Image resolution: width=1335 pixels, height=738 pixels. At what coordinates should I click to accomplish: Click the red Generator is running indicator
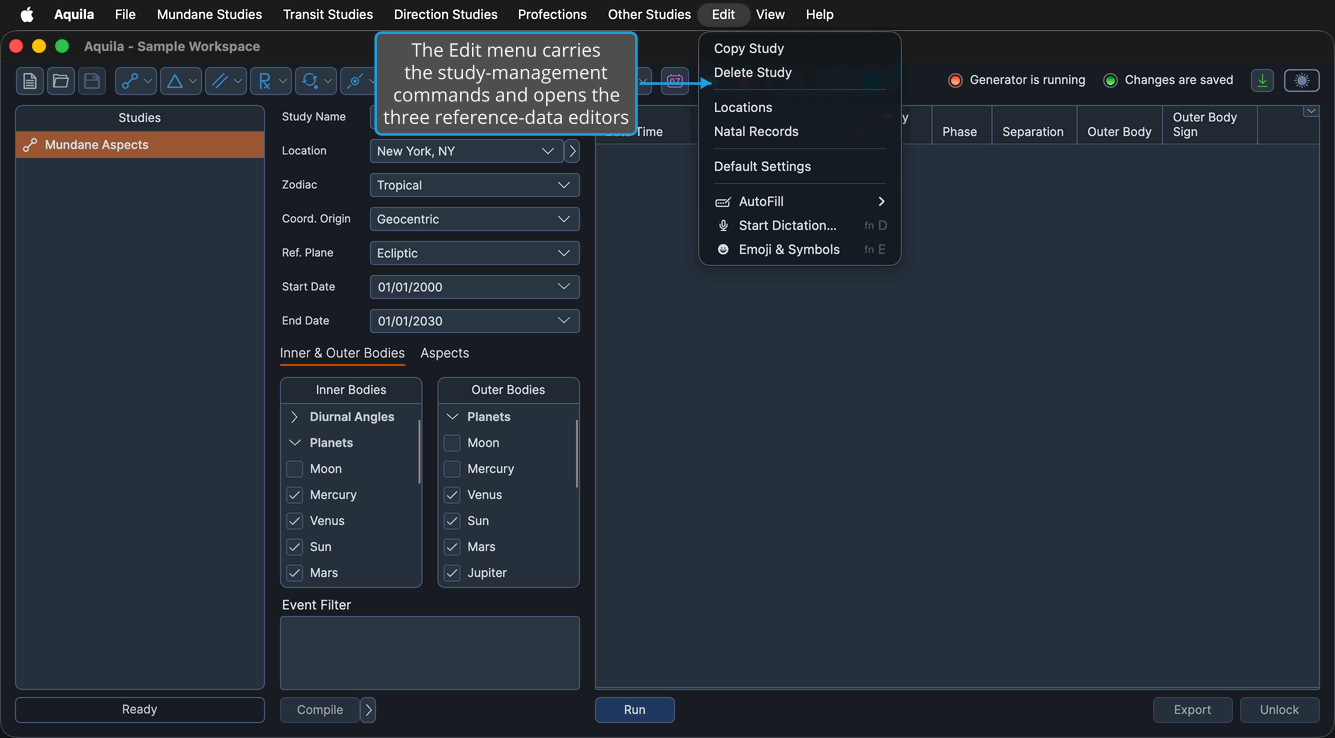[955, 80]
